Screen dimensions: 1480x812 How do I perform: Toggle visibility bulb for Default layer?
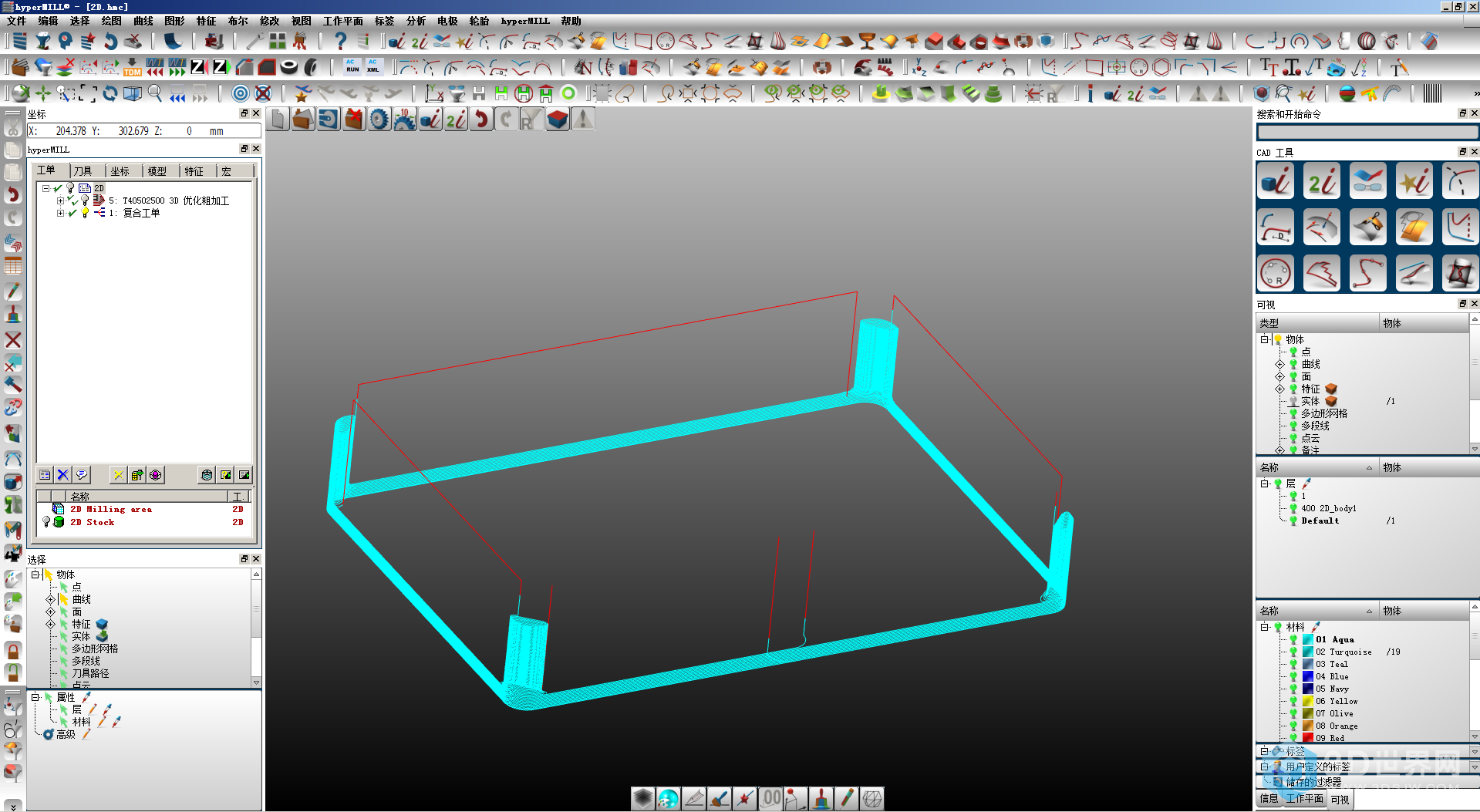(x=1293, y=521)
